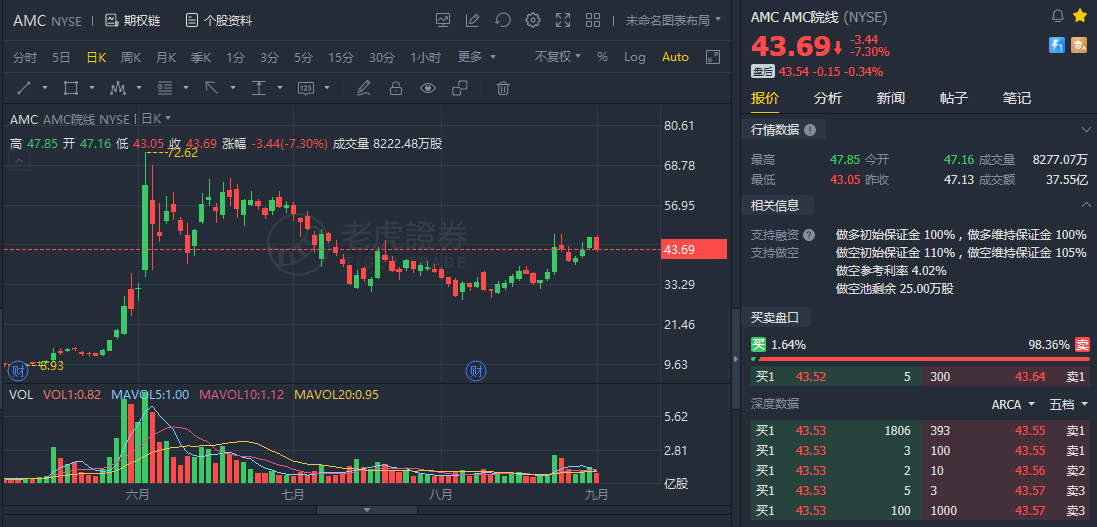Click the blue lightning quick-trade icon
1097x527 pixels.
(x=1056, y=45)
